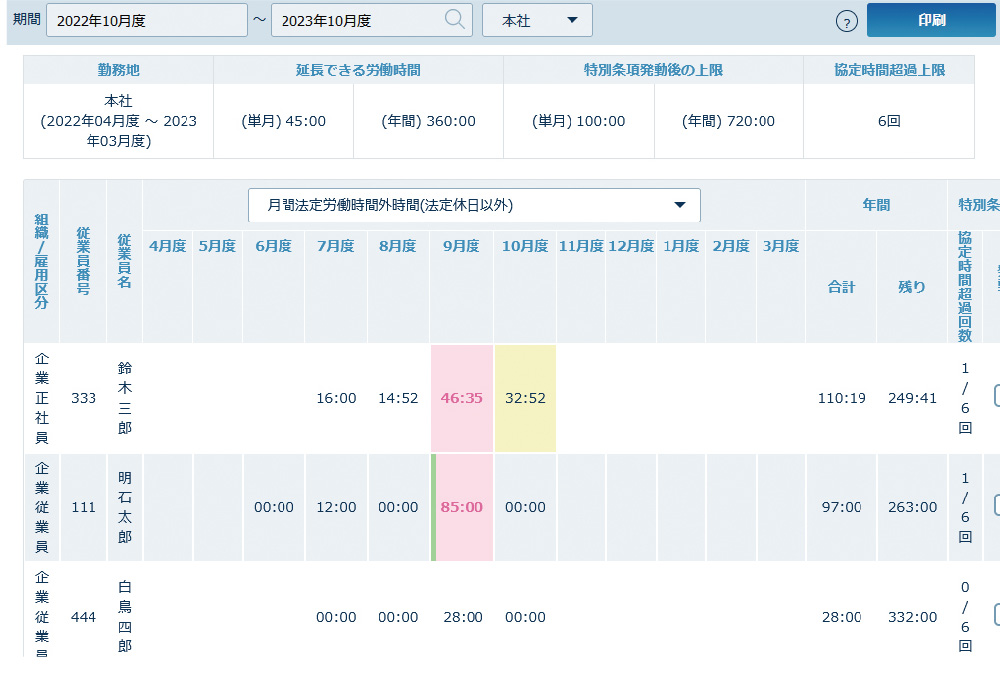Click the green marker on 明石太郎's 9月度 cell

coord(433,507)
